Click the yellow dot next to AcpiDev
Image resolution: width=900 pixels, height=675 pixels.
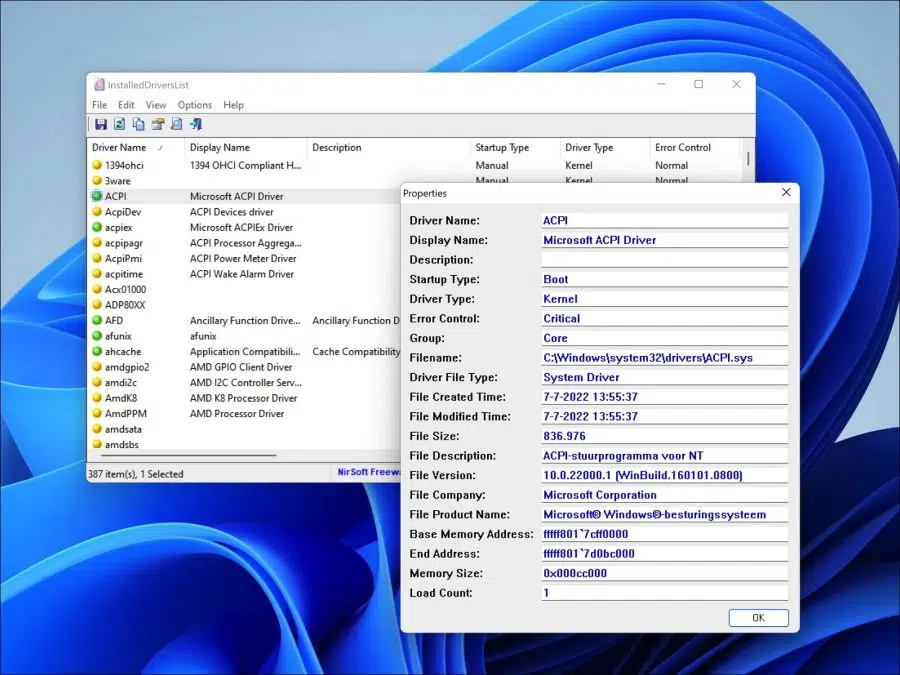(97, 211)
